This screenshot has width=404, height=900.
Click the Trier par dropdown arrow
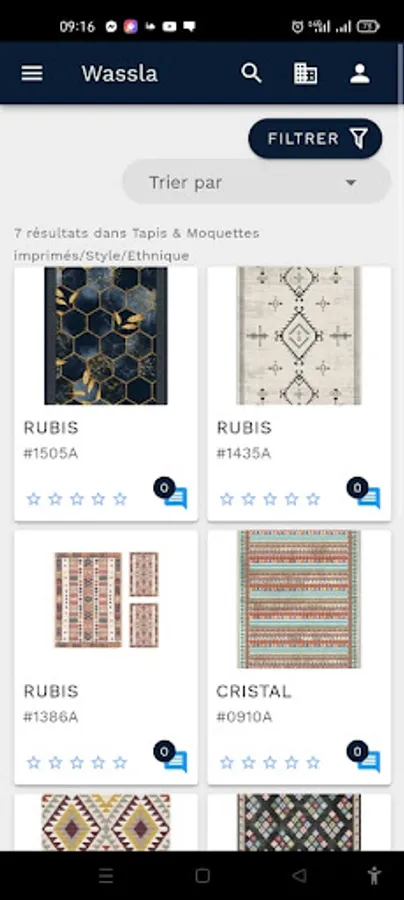click(351, 183)
